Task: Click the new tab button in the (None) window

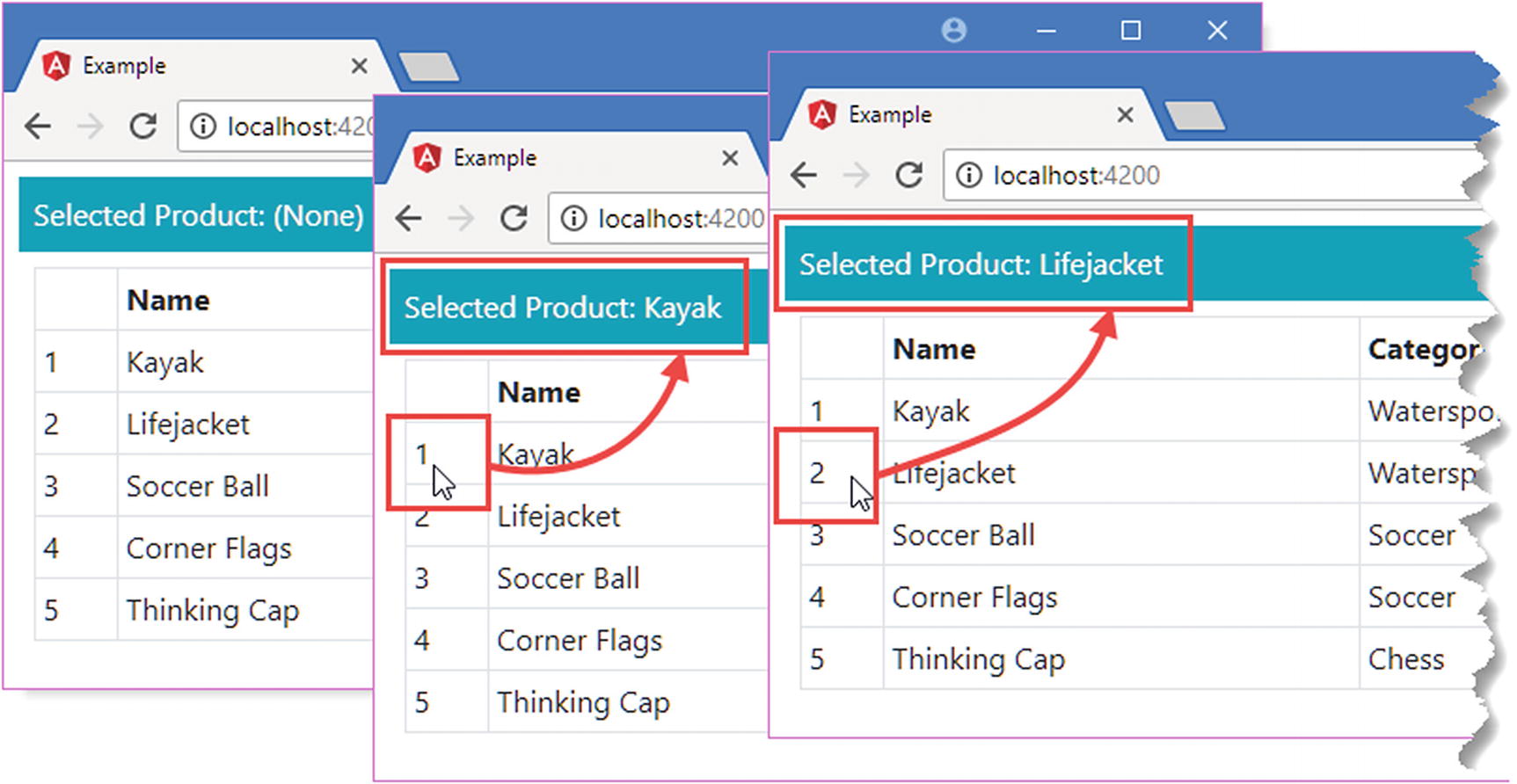Action: pyautogui.click(x=428, y=67)
